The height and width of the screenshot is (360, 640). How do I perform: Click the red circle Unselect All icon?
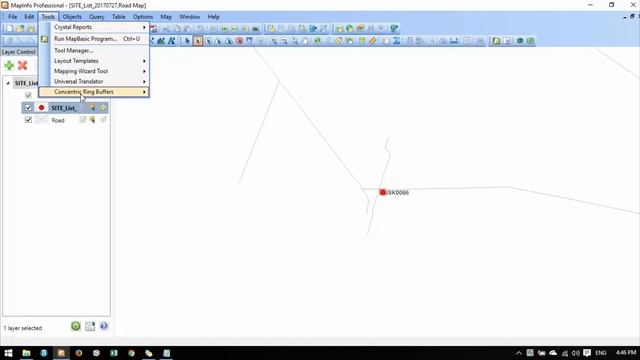[240, 41]
